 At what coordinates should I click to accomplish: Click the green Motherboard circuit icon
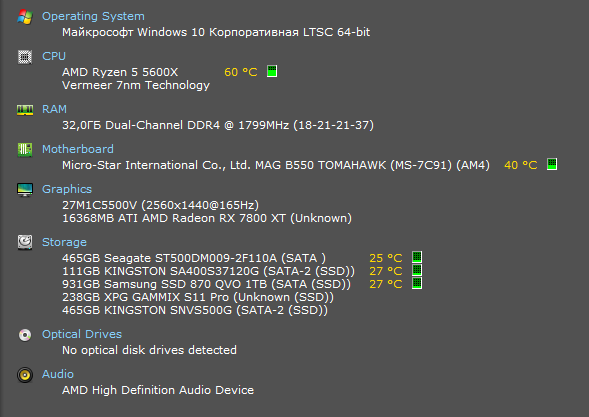(25, 150)
